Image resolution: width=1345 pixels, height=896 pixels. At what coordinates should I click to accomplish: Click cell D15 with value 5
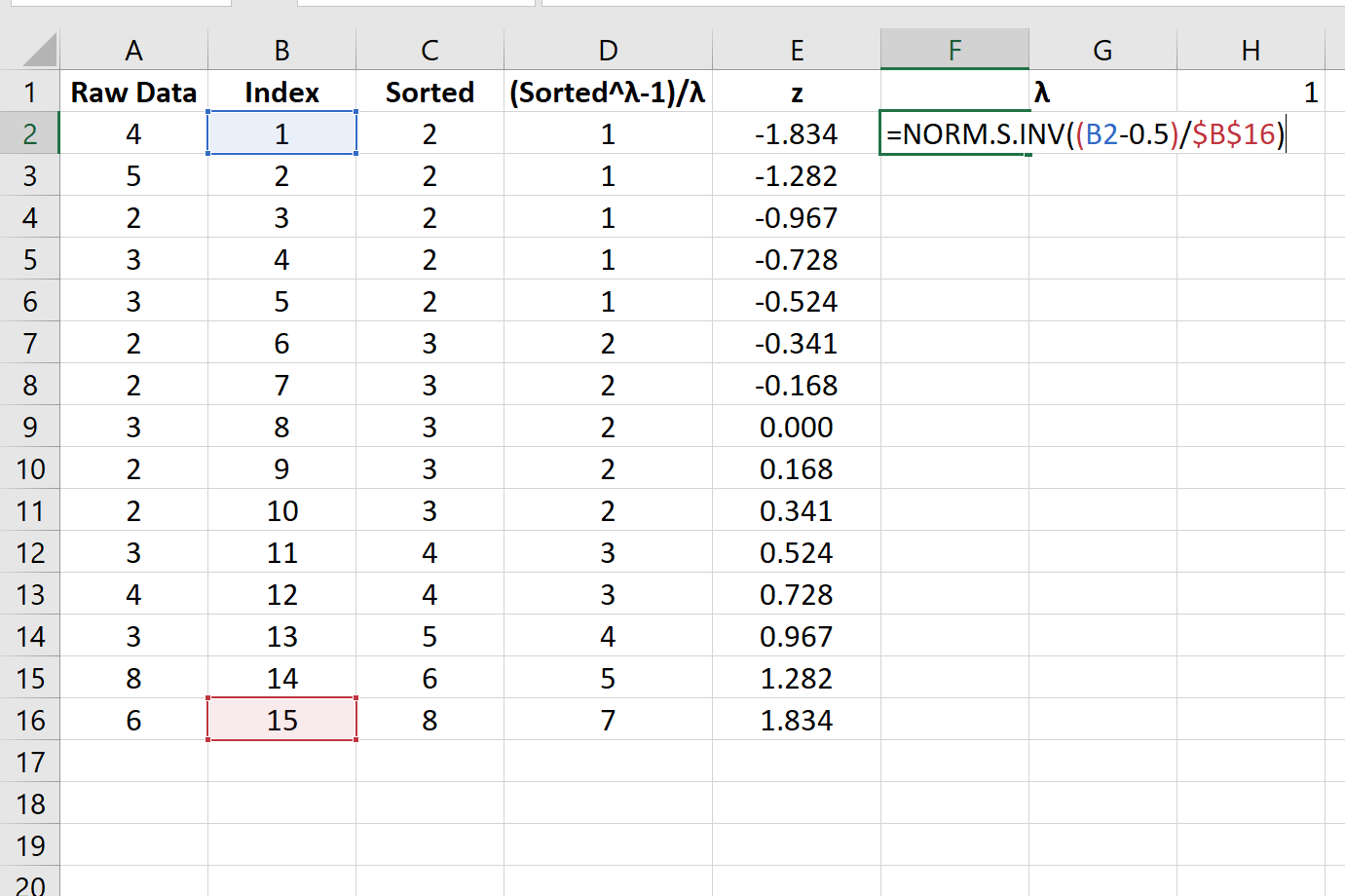coord(608,678)
